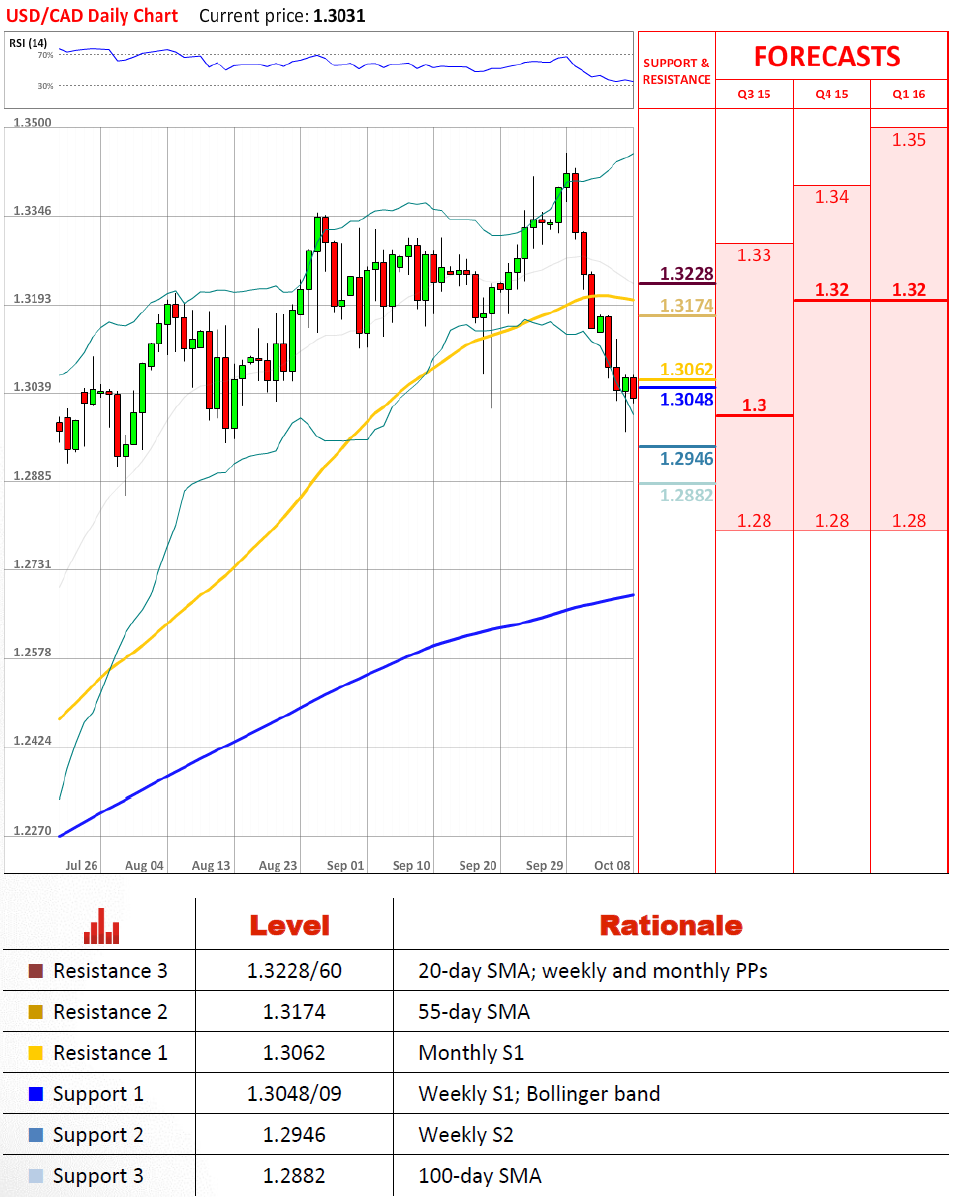Click the gold Resistance 2 color swatch
The height and width of the screenshot is (1197, 958).
(36, 1012)
